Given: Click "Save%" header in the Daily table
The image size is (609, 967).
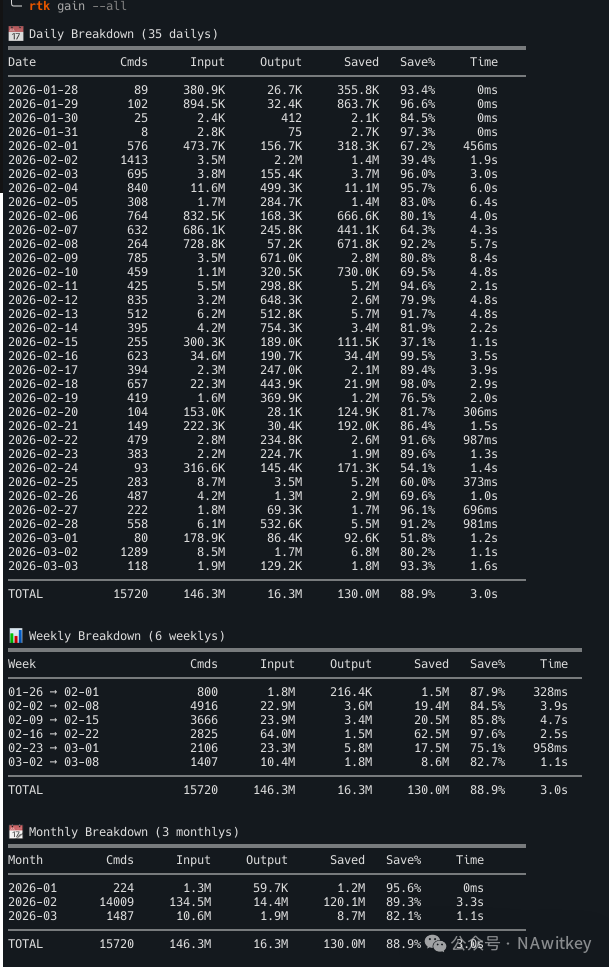Looking at the screenshot, I should coord(418,62).
